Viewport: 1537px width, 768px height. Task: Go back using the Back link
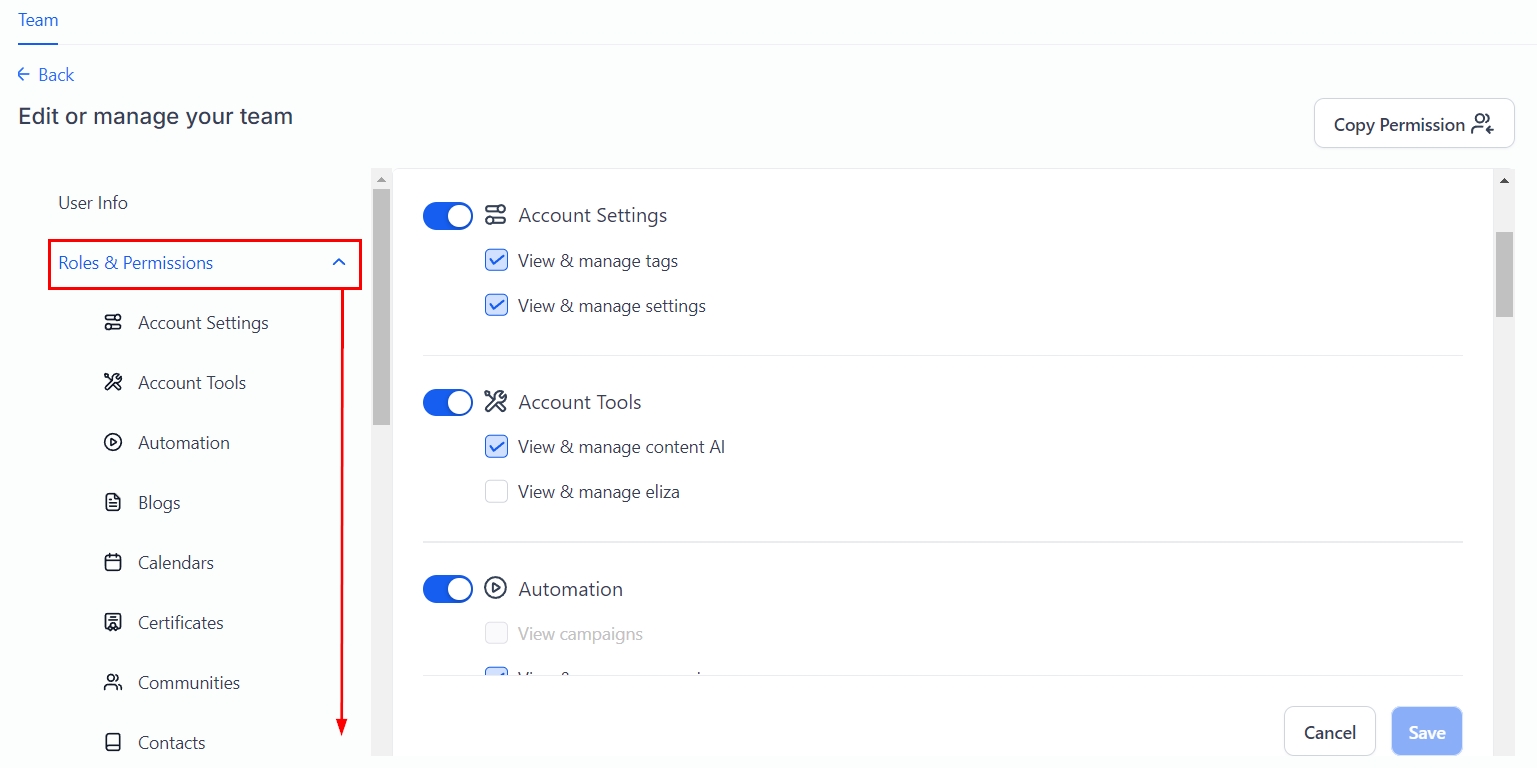click(x=46, y=75)
